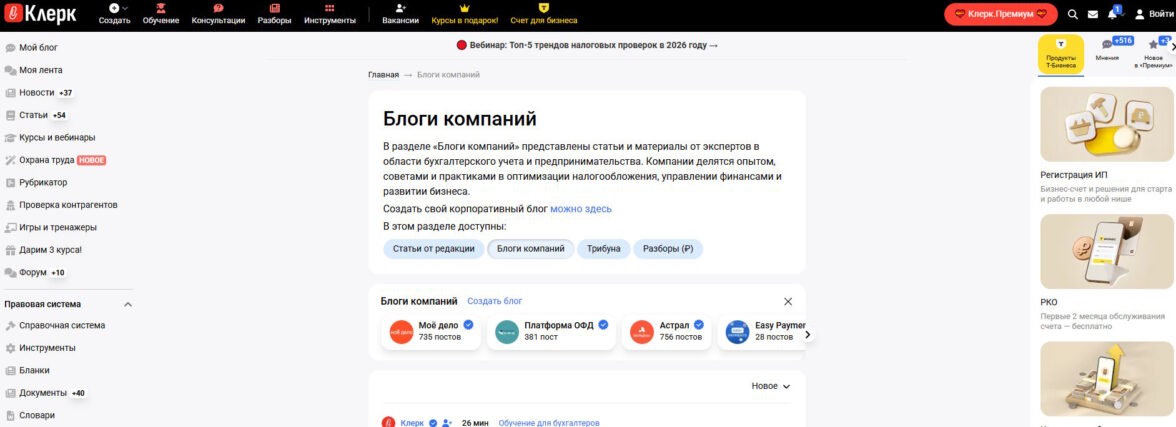Click the Клерк.Премиум red button
This screenshot has width=1176, height=427.
click(x=1000, y=14)
